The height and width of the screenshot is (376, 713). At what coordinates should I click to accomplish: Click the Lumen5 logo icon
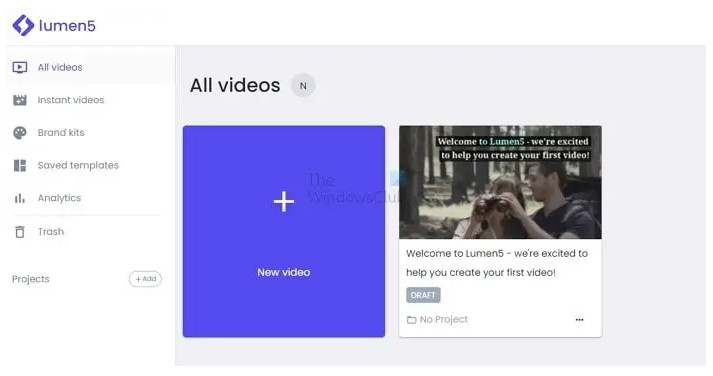coord(23,25)
